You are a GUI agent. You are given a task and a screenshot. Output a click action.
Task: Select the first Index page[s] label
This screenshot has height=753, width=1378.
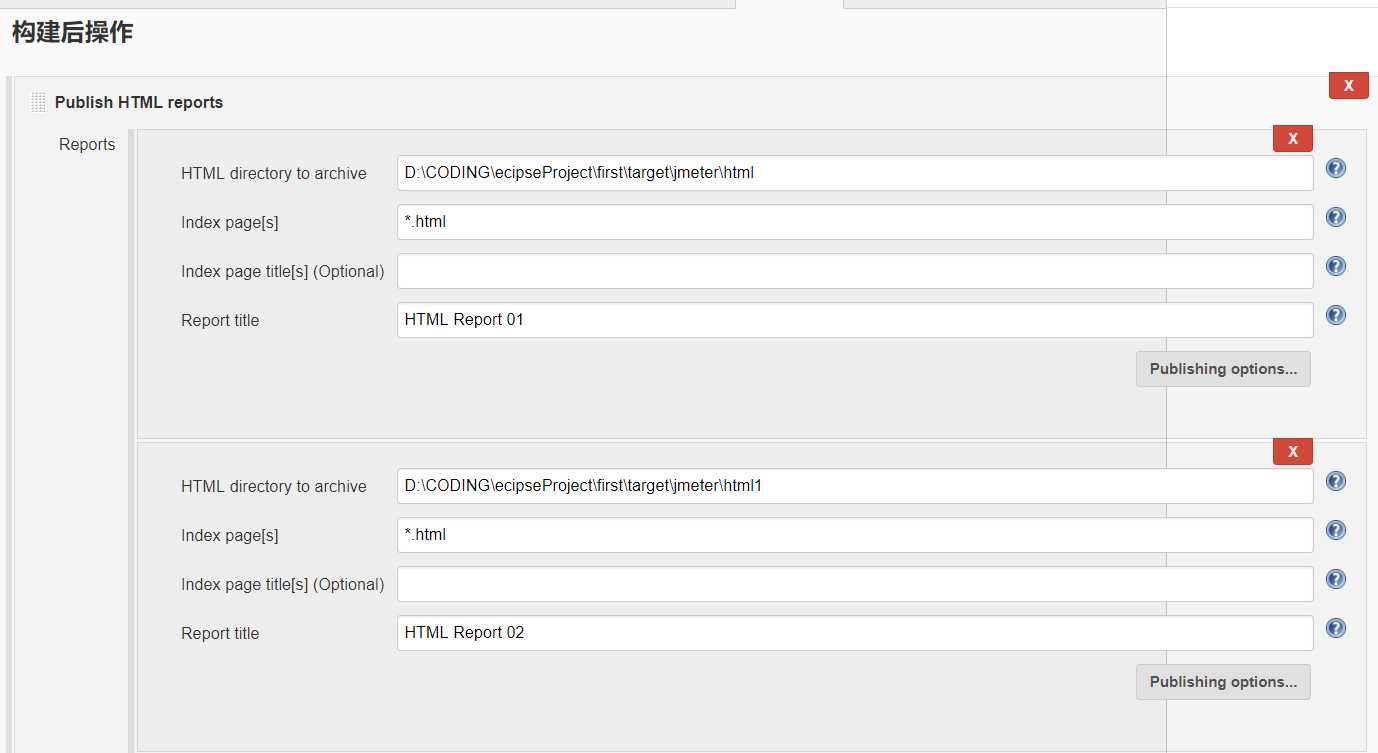[230, 223]
